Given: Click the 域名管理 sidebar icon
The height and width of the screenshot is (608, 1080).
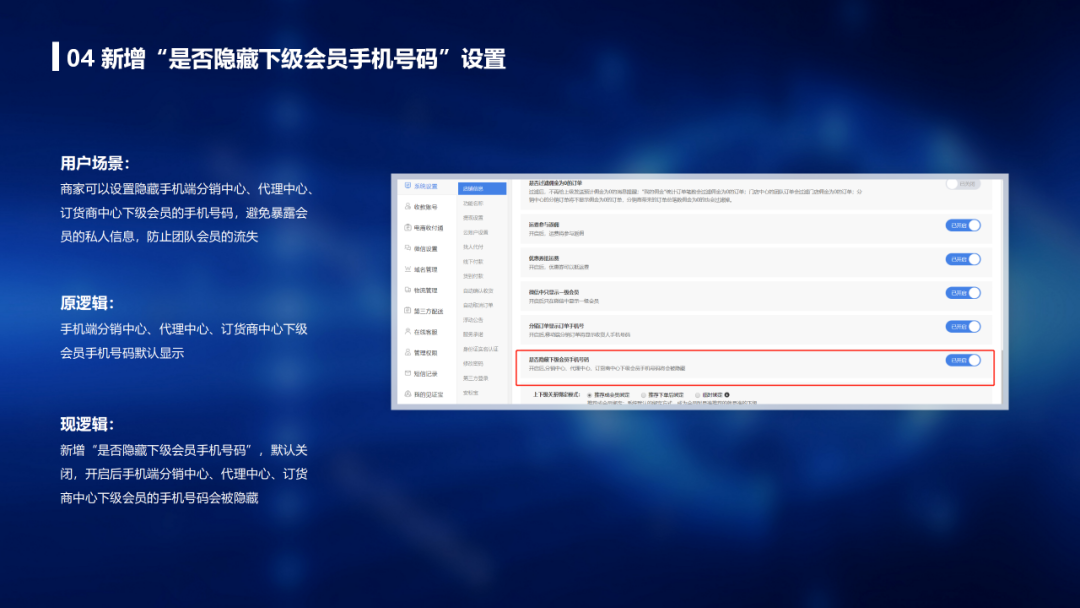Looking at the screenshot, I should (406, 269).
